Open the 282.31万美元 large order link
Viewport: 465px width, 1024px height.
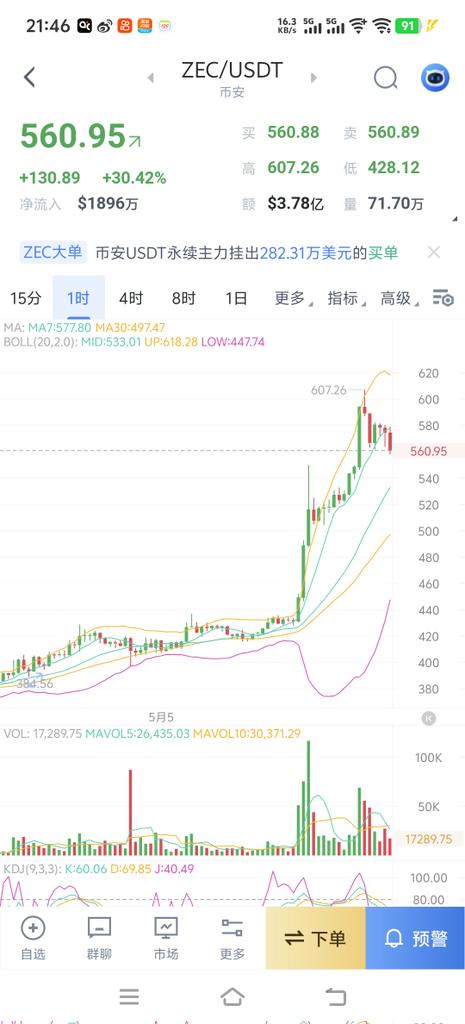tap(306, 253)
